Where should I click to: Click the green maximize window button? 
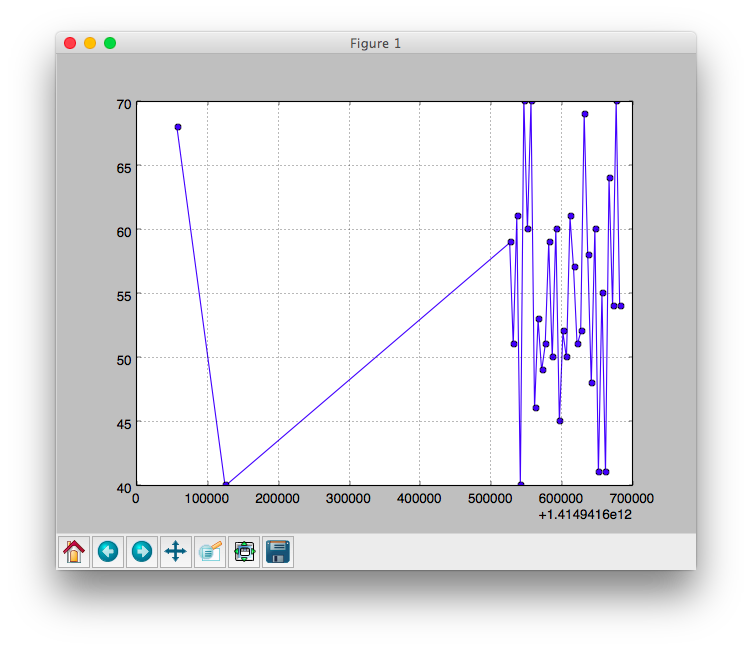(110, 43)
